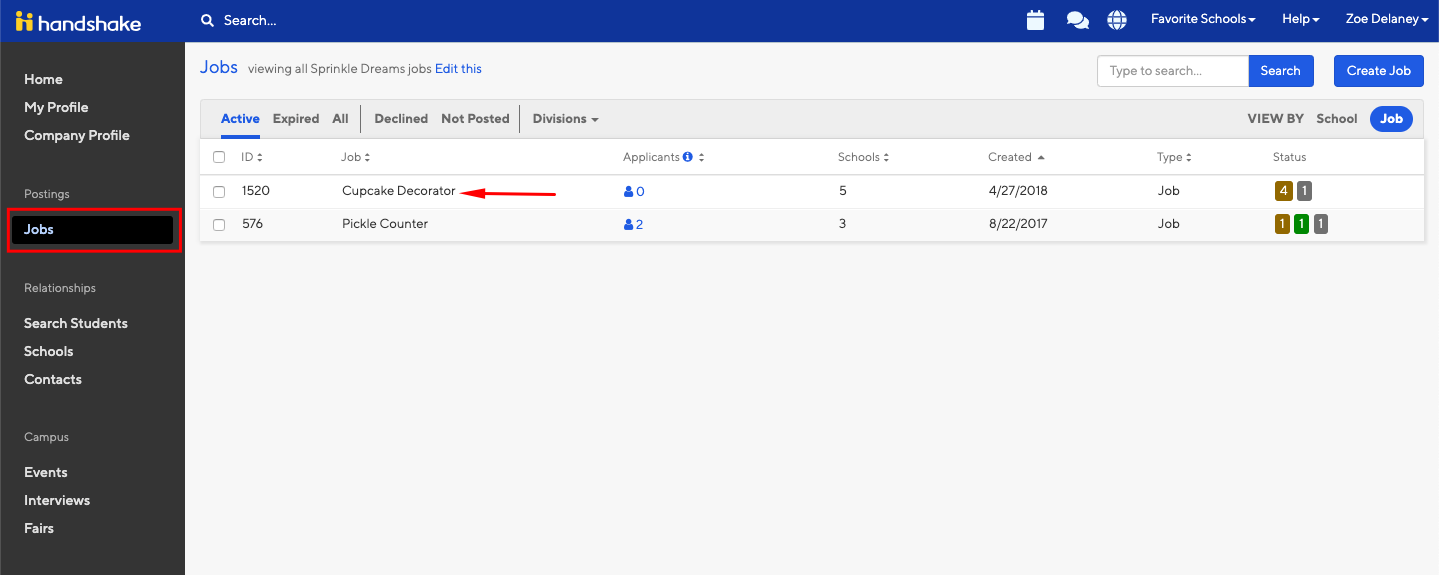The height and width of the screenshot is (575, 1439).
Task: Click the Create Job button
Action: pos(1378,71)
